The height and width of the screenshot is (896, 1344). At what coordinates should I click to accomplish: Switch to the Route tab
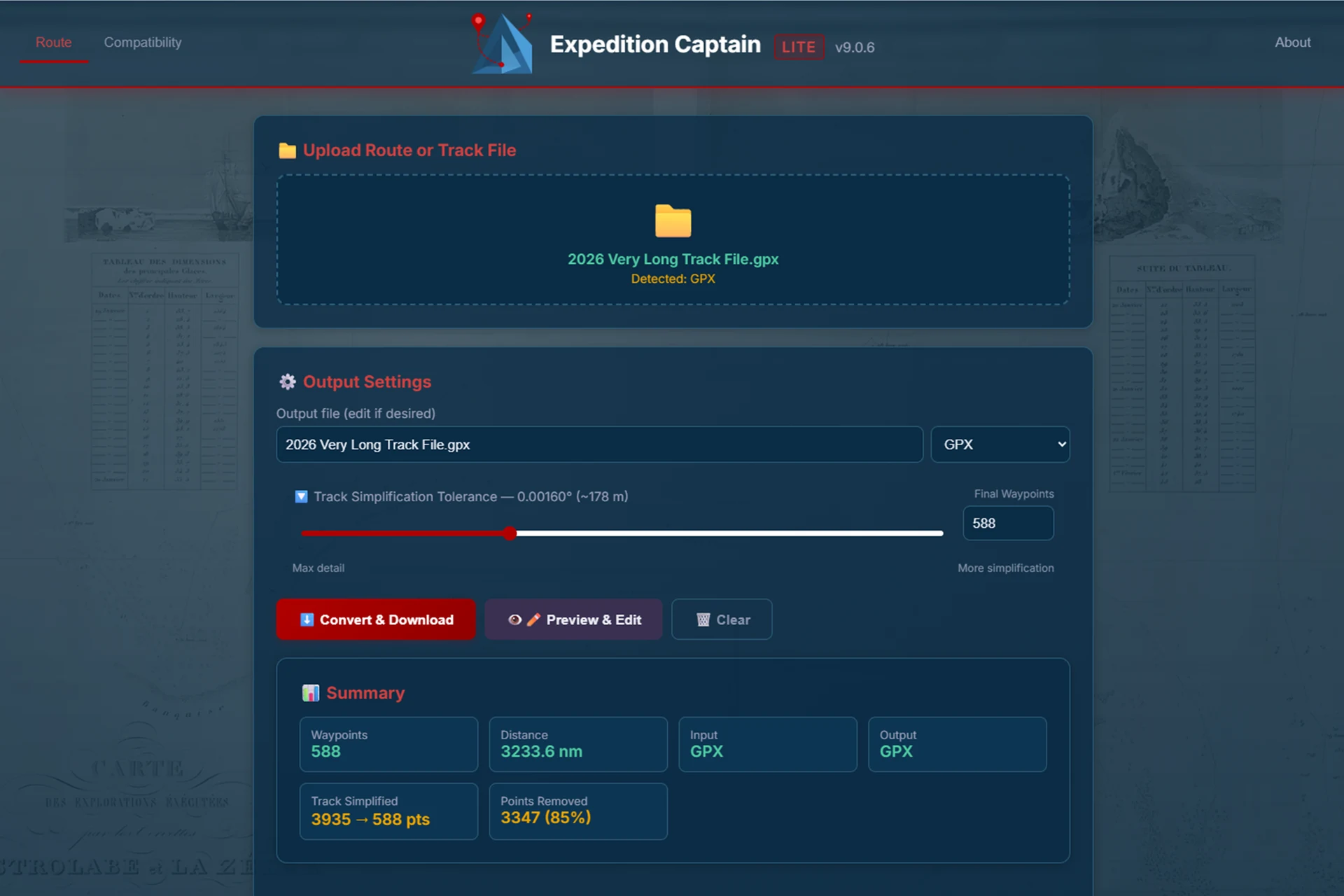[x=54, y=43]
